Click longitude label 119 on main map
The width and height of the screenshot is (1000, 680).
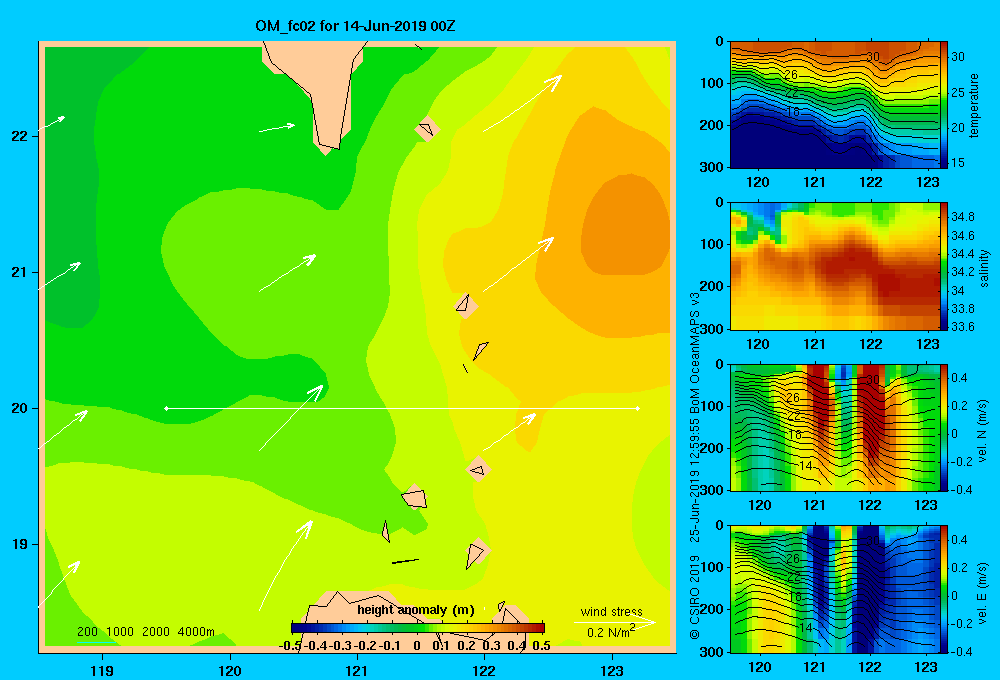point(102,670)
